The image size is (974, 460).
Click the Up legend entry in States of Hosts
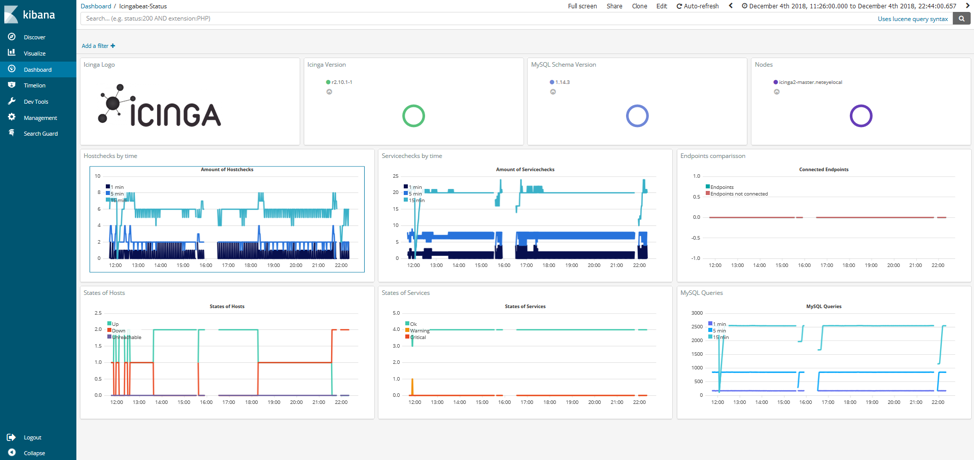click(x=113, y=323)
